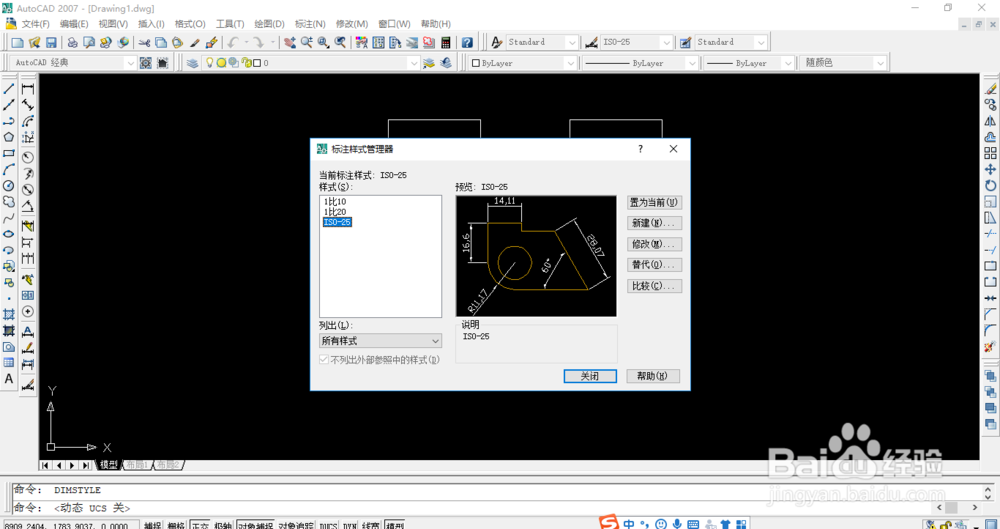
Task: Click the Workspace settings gear icon
Action: coord(146,63)
